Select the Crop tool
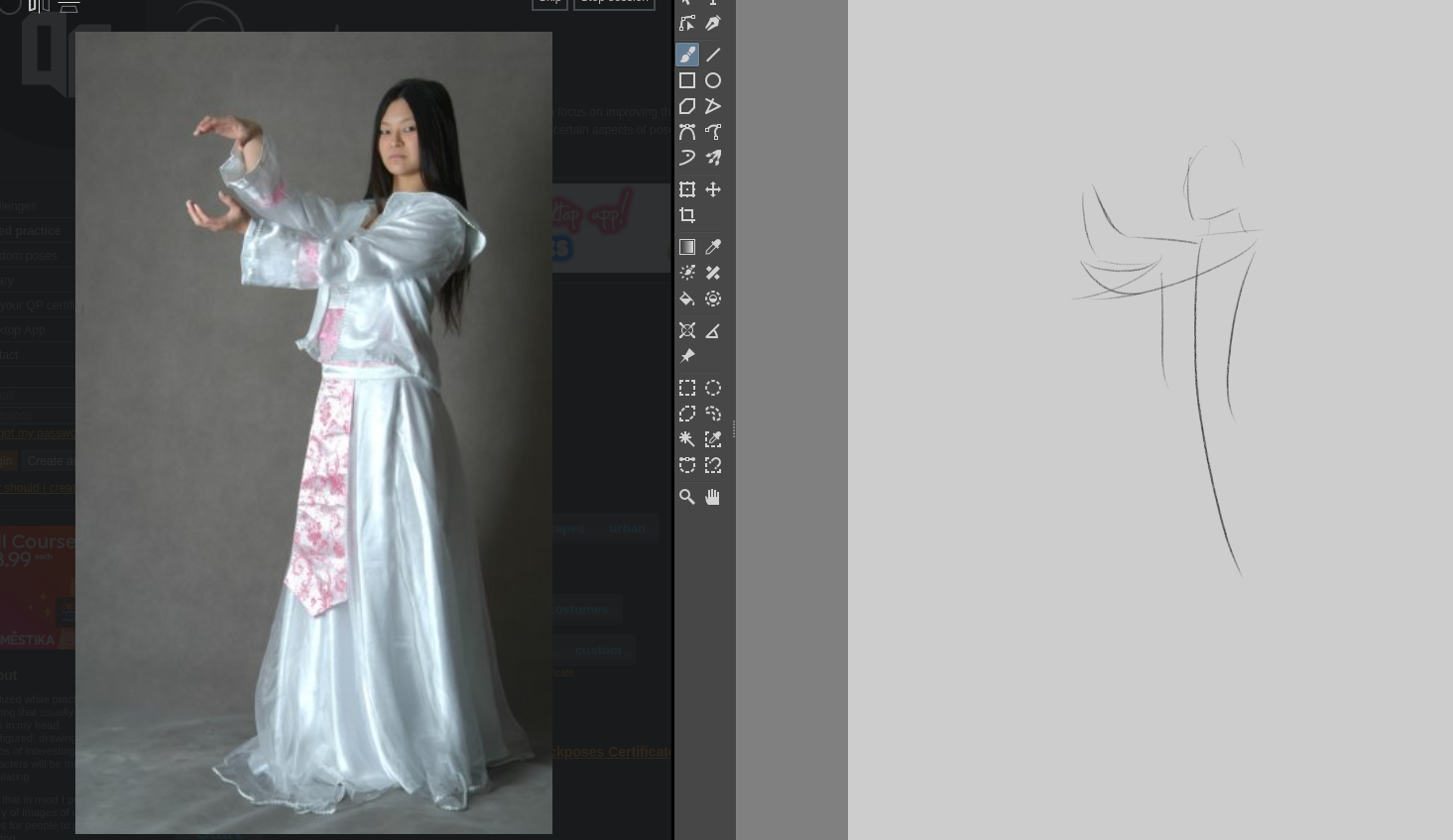Screen dimensions: 1453x840 point(687,215)
